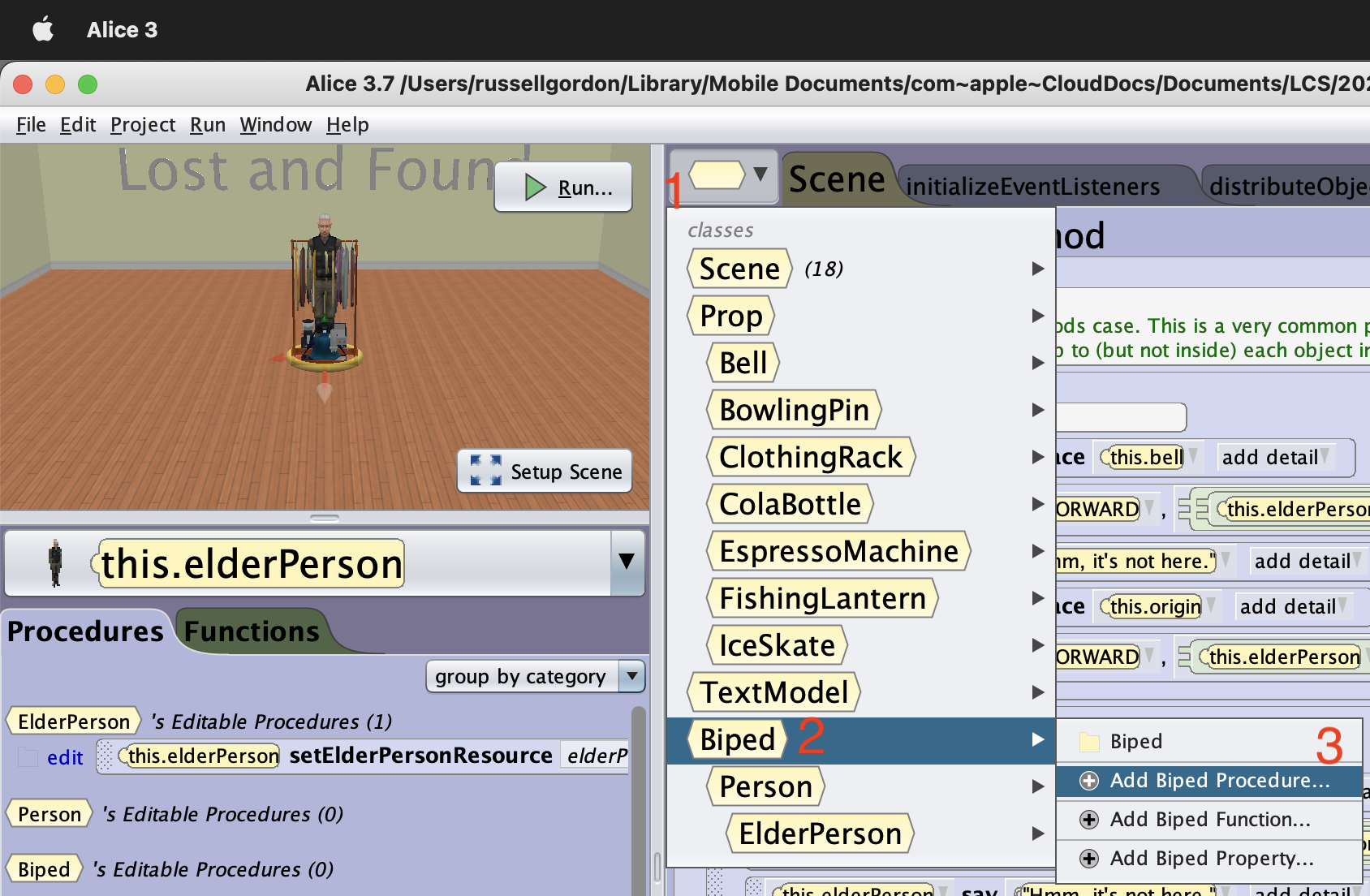The height and width of the screenshot is (896, 1370).
Task: Switch to the Functions tab
Action: [250, 631]
